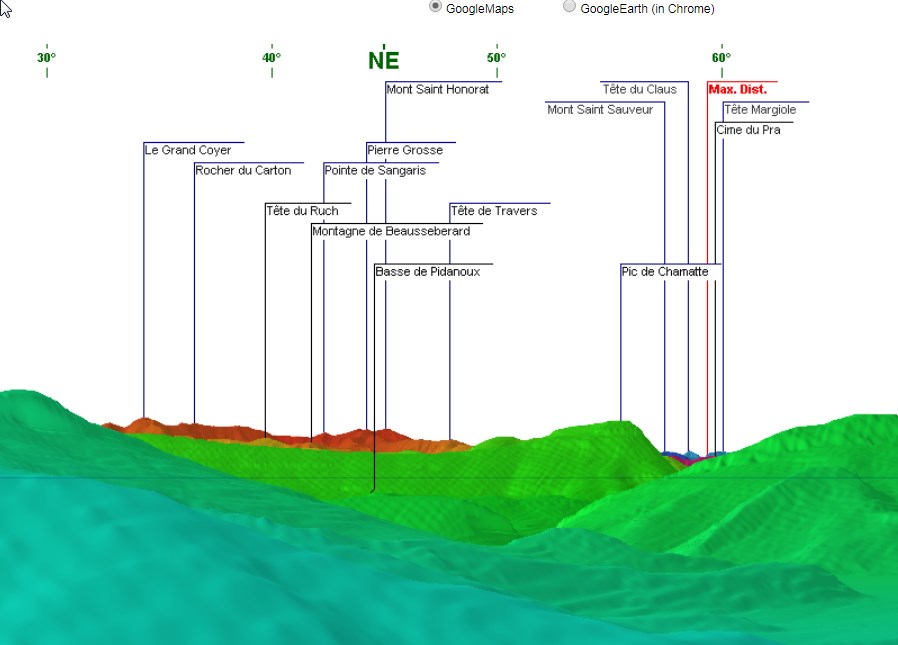Click the Mont Saint Sauveur label
The image size is (898, 645).
tap(600, 109)
